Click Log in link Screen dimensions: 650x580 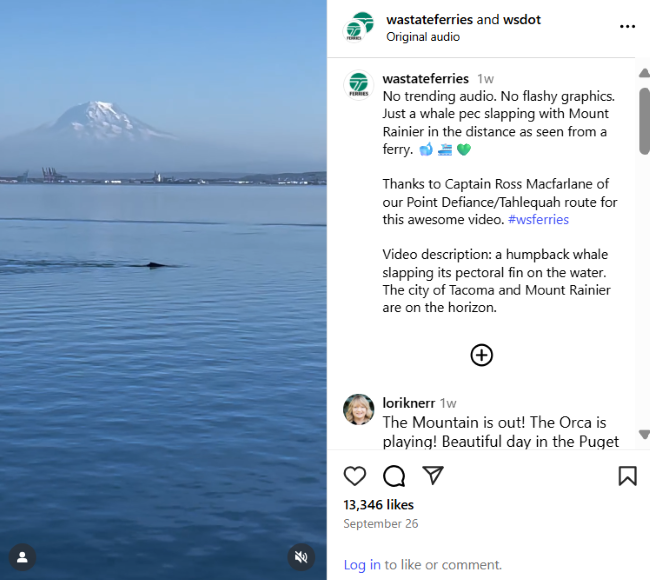point(361,565)
